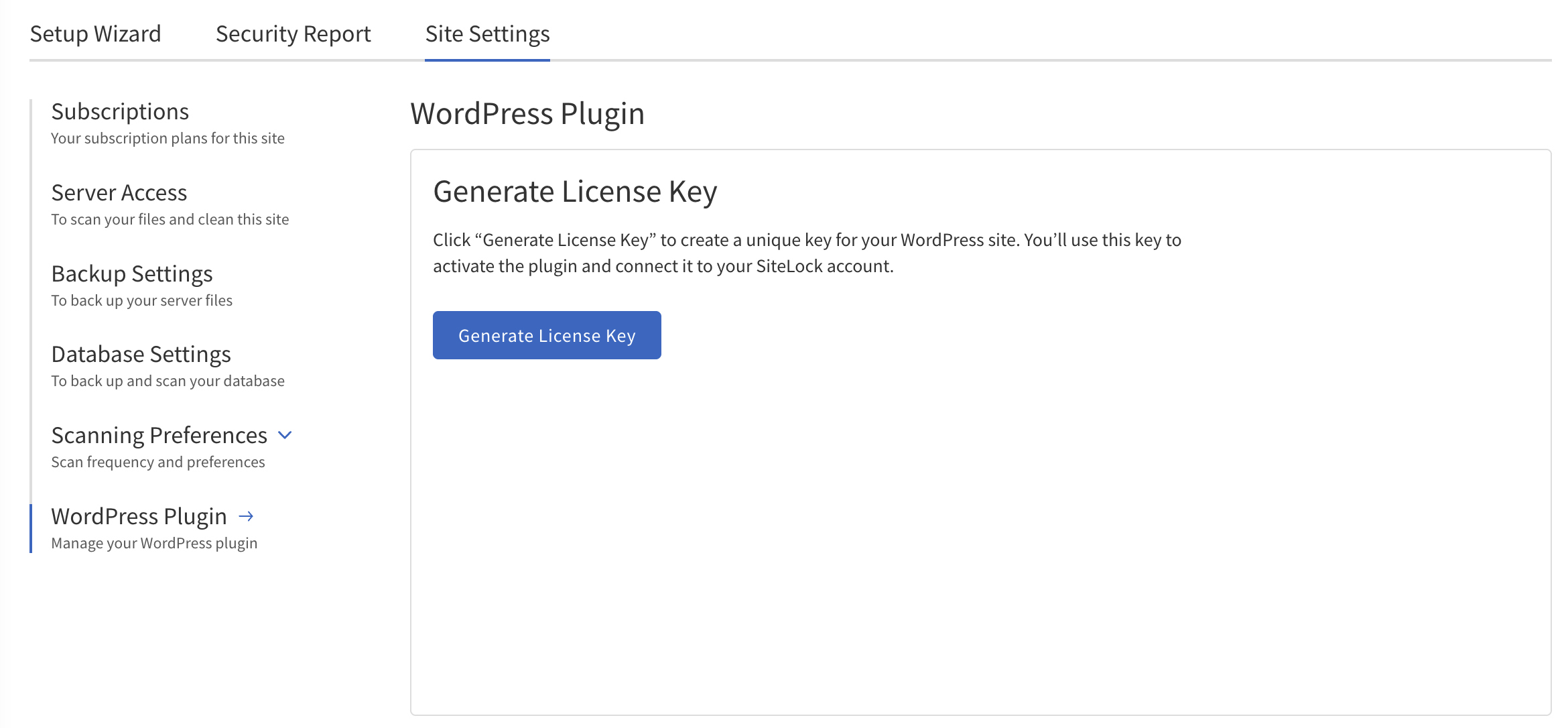Screen dimensions: 1568x728
Task: Click the Generate License Key card title
Action: click(576, 191)
